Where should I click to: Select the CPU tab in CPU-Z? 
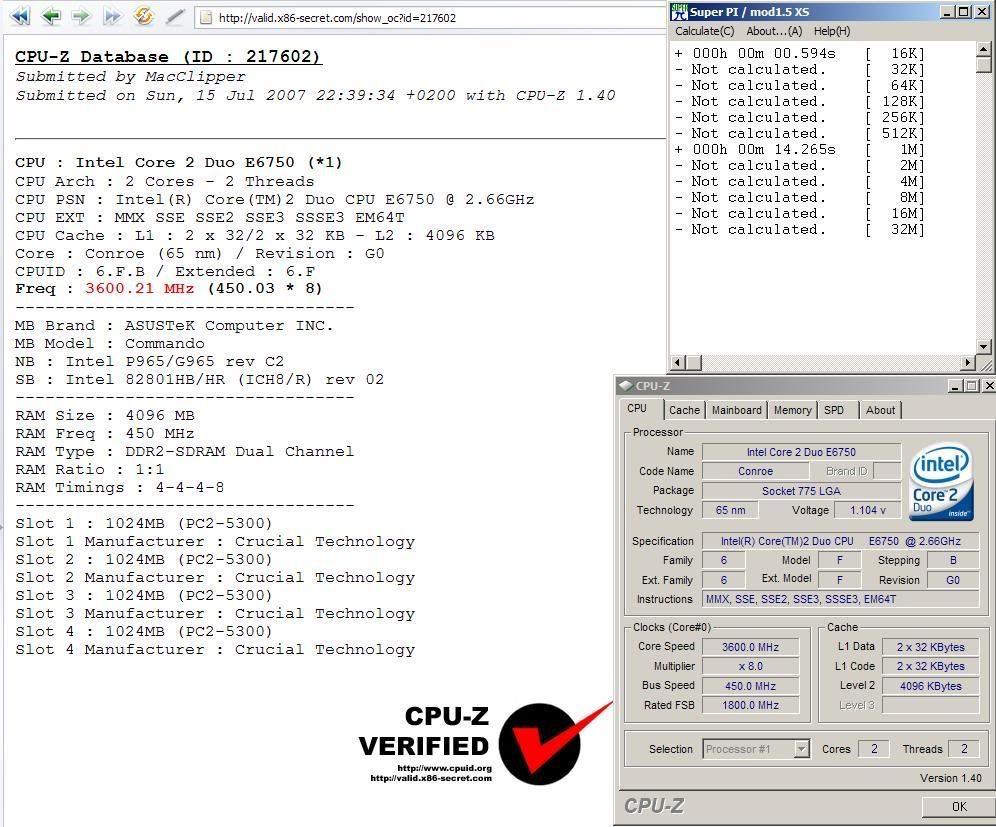(637, 408)
